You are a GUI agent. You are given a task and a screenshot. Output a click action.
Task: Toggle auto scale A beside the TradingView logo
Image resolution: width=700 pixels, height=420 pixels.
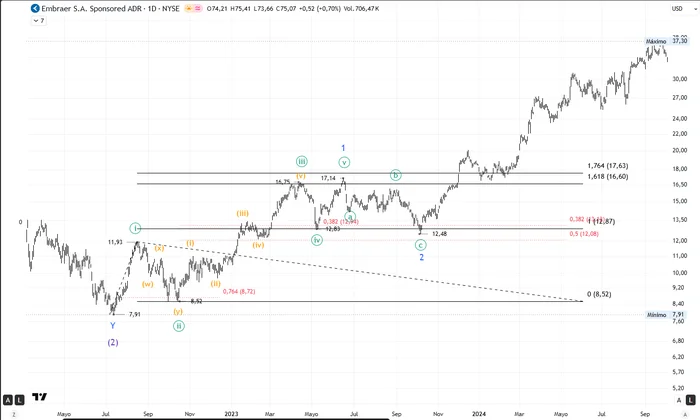(x=8, y=400)
